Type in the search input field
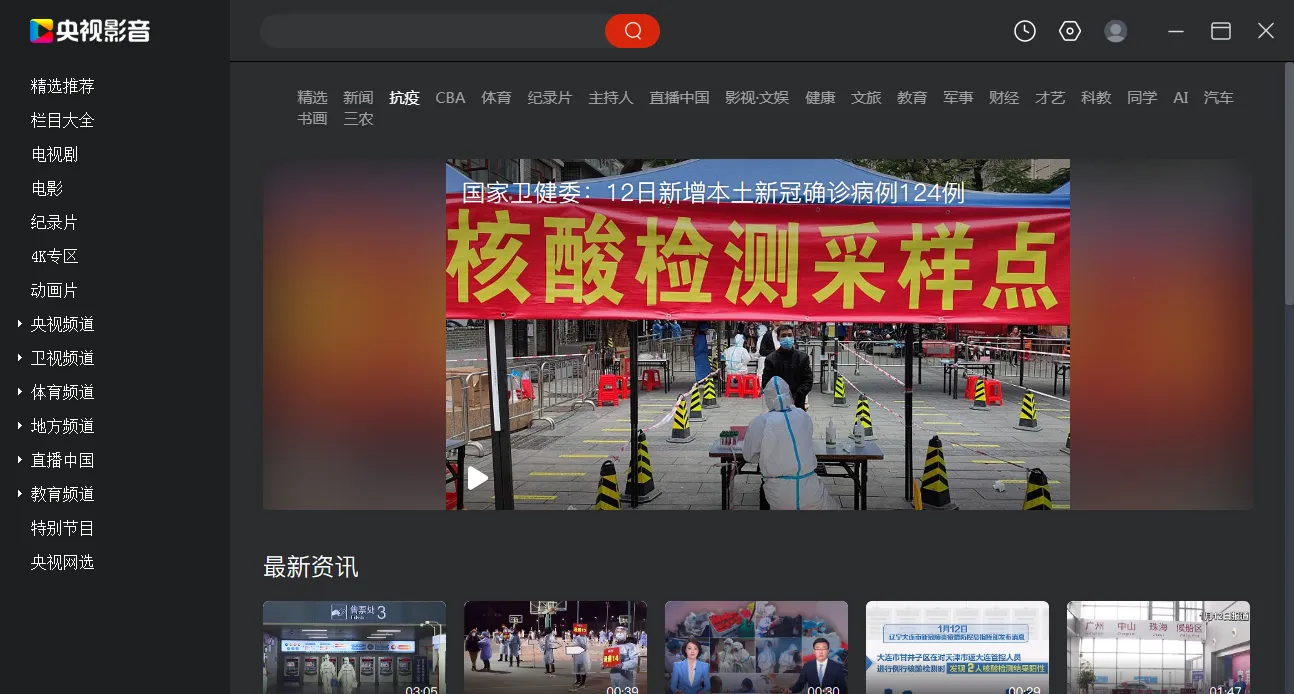1294x694 pixels. coord(432,31)
